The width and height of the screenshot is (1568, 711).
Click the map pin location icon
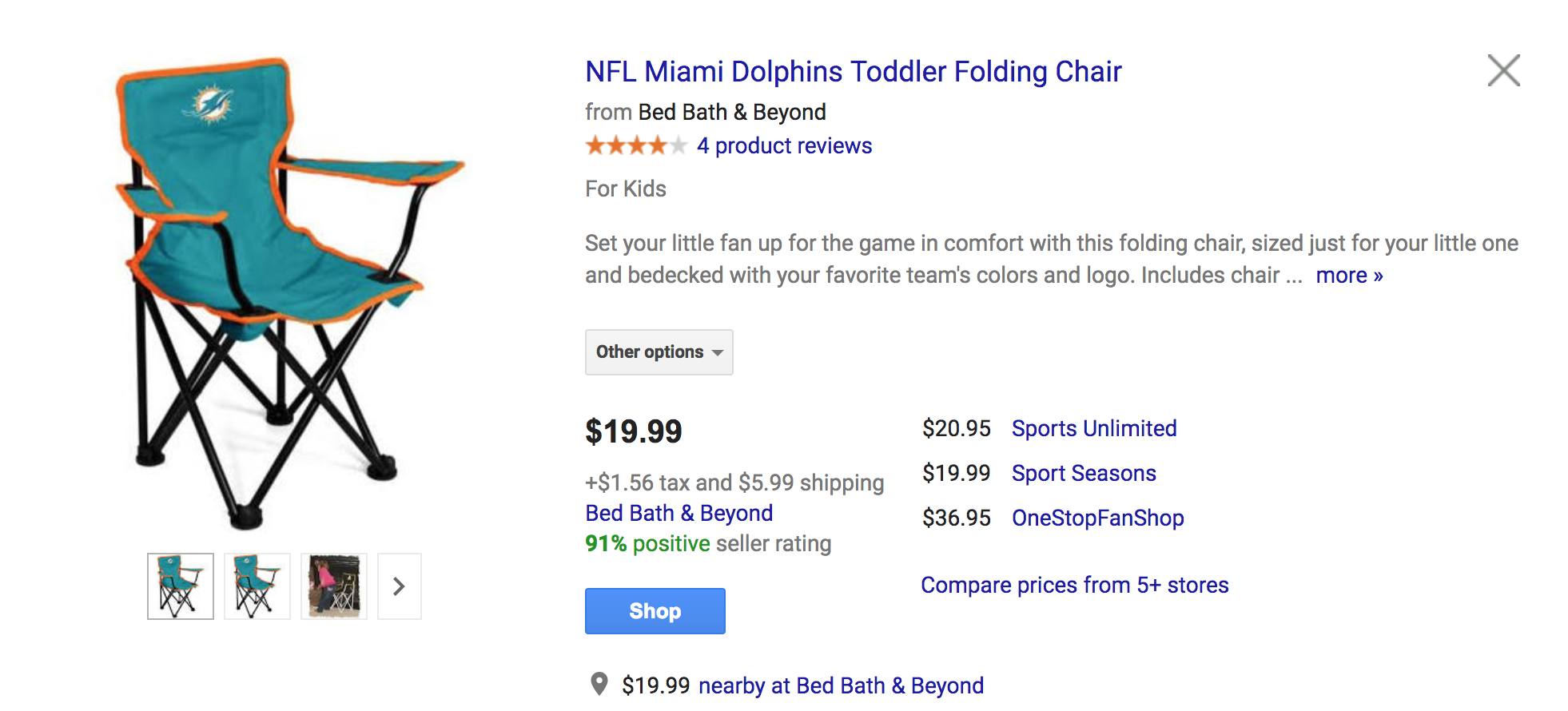599,684
